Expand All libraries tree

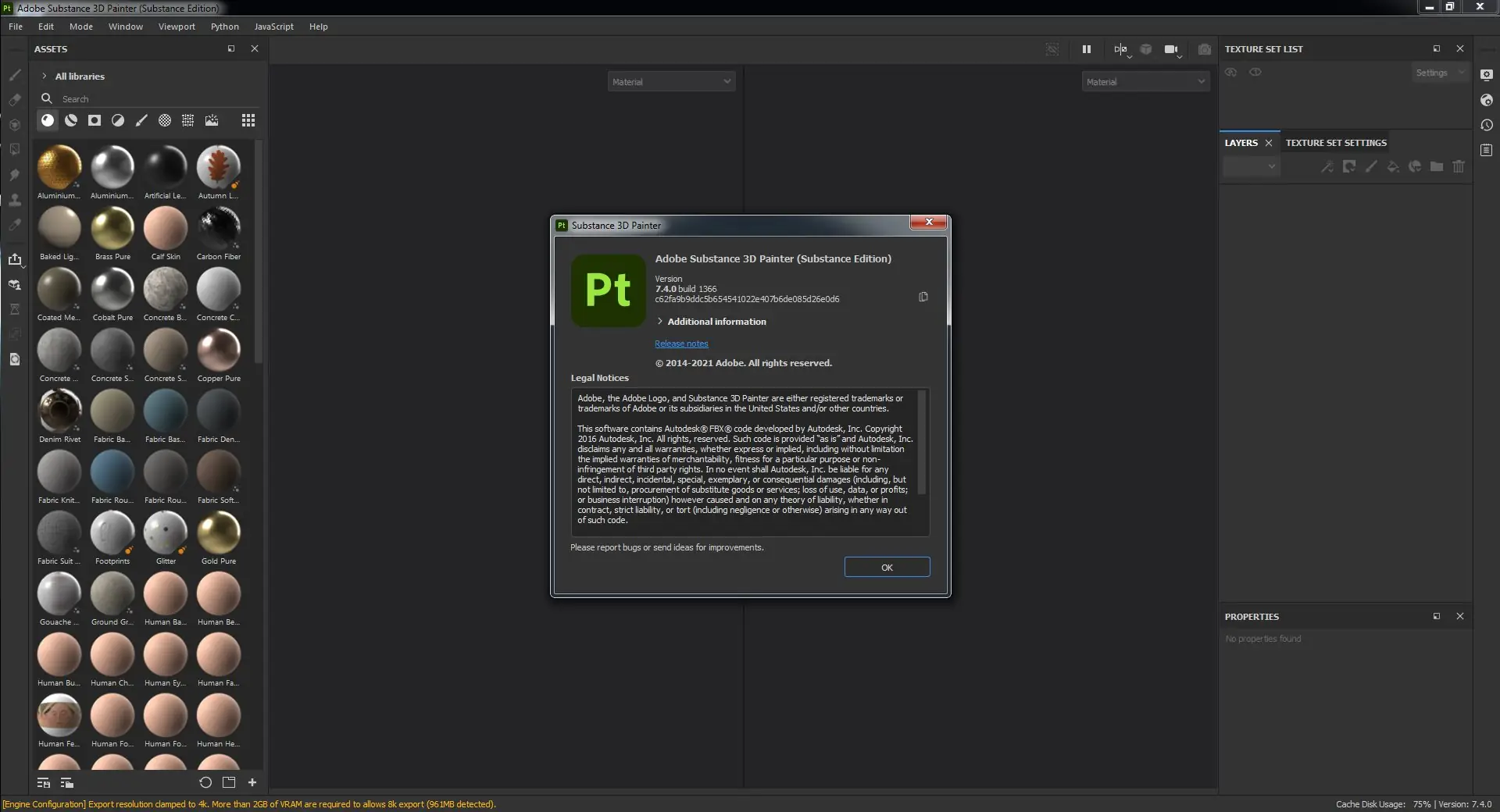click(x=45, y=76)
